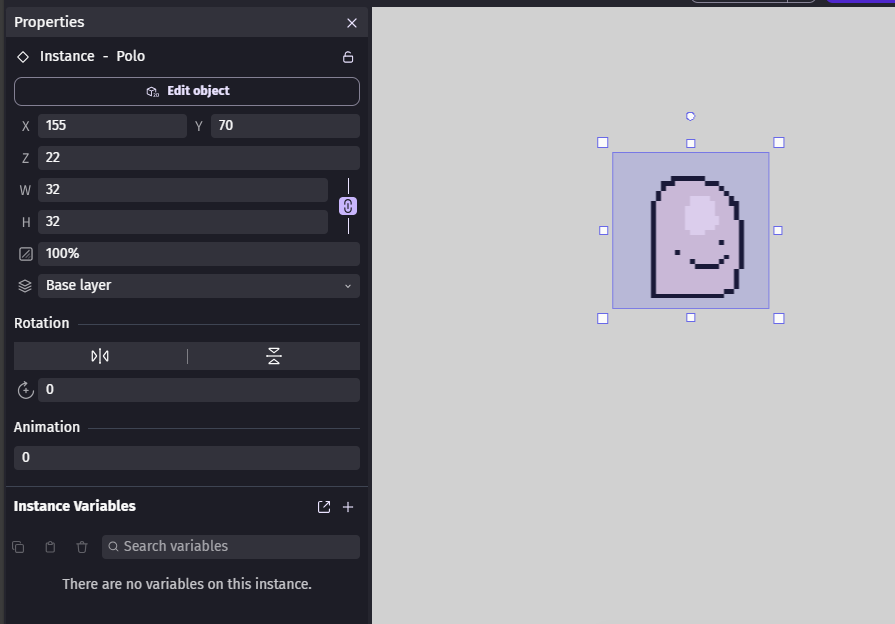Toggle keep aspect ratio link icon

point(348,206)
